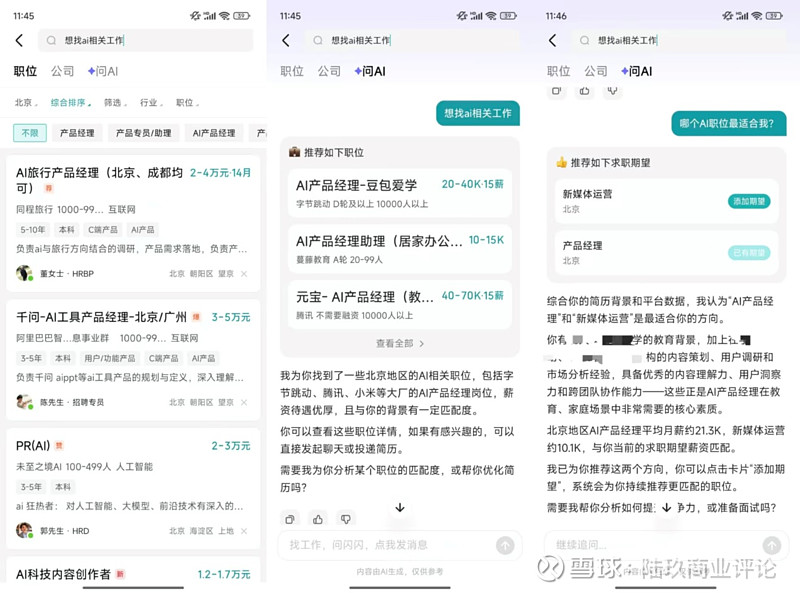
Task: Add 新媒体运营 expectation via 添加期望
Action: (x=749, y=201)
